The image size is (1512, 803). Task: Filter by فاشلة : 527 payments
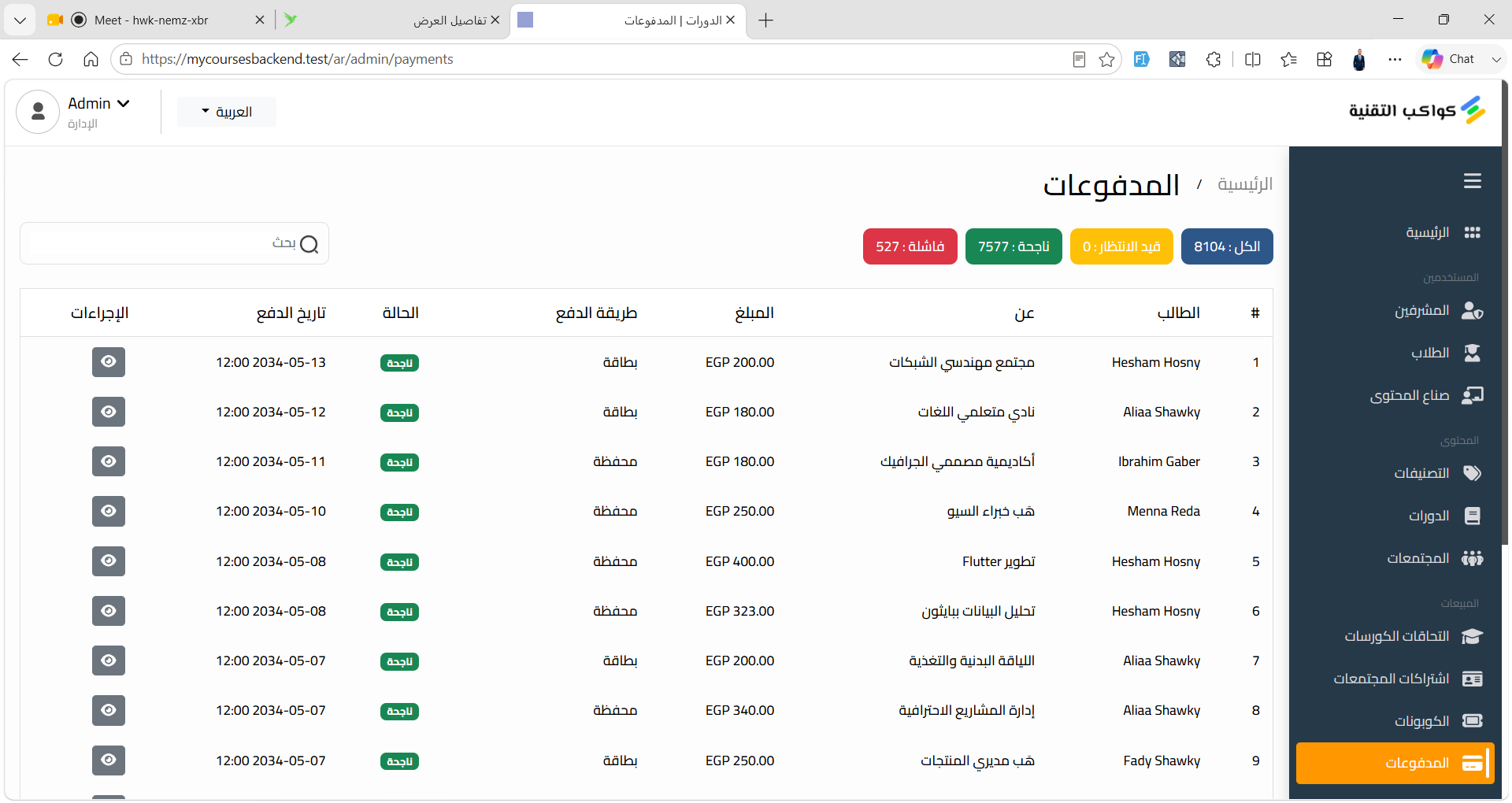tap(910, 246)
